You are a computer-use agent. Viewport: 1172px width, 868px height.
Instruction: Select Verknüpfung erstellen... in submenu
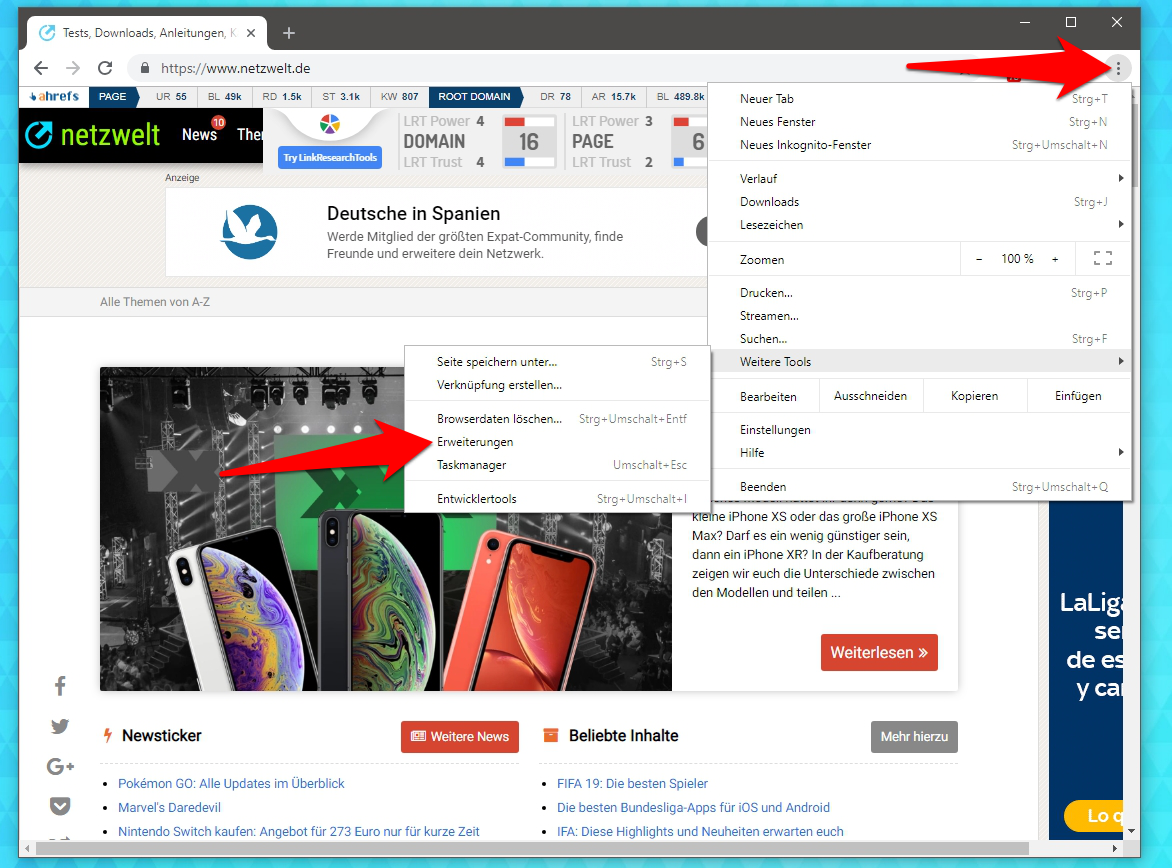point(557,385)
